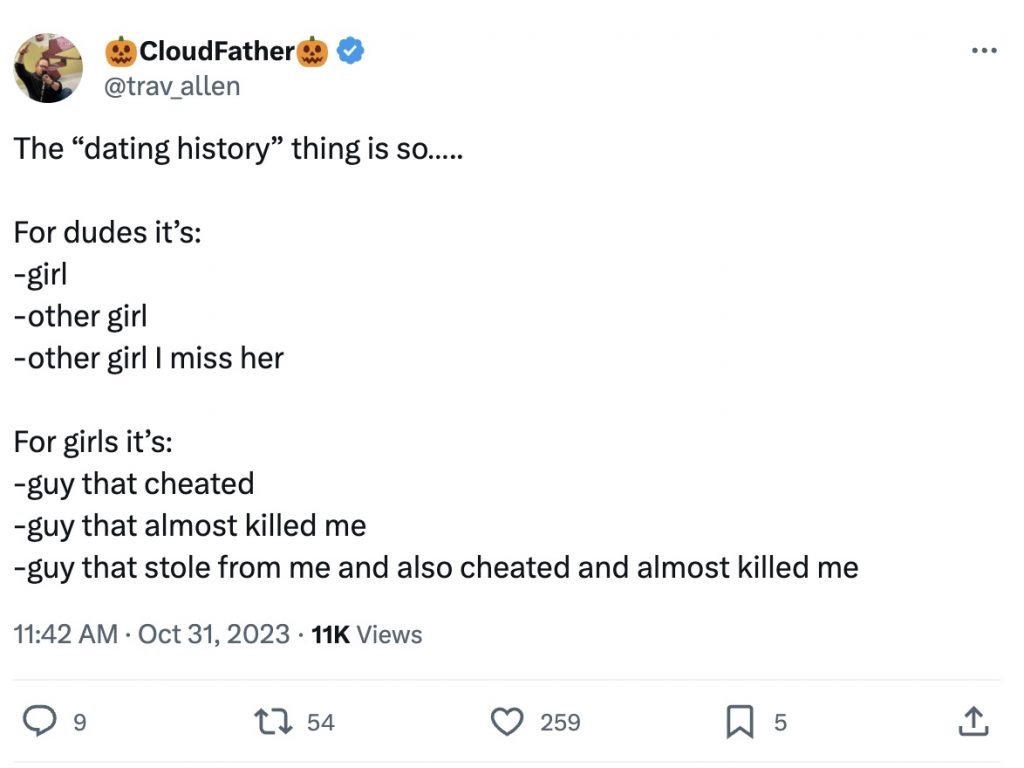Click the pumpkin emoji before CloudFather
Viewport: 1024px width, 768px height.
[x=120, y=51]
